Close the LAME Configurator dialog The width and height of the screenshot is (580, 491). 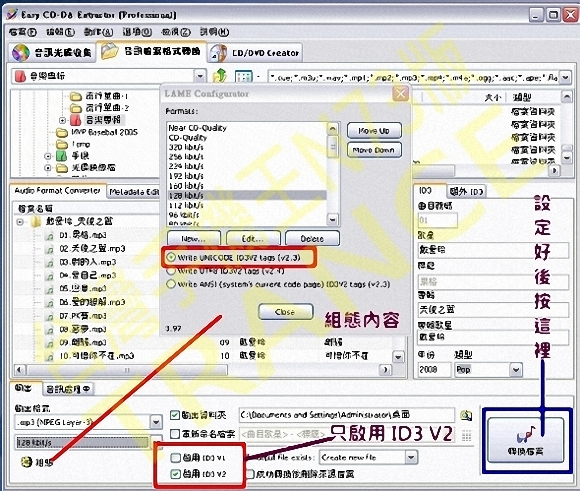[401, 94]
